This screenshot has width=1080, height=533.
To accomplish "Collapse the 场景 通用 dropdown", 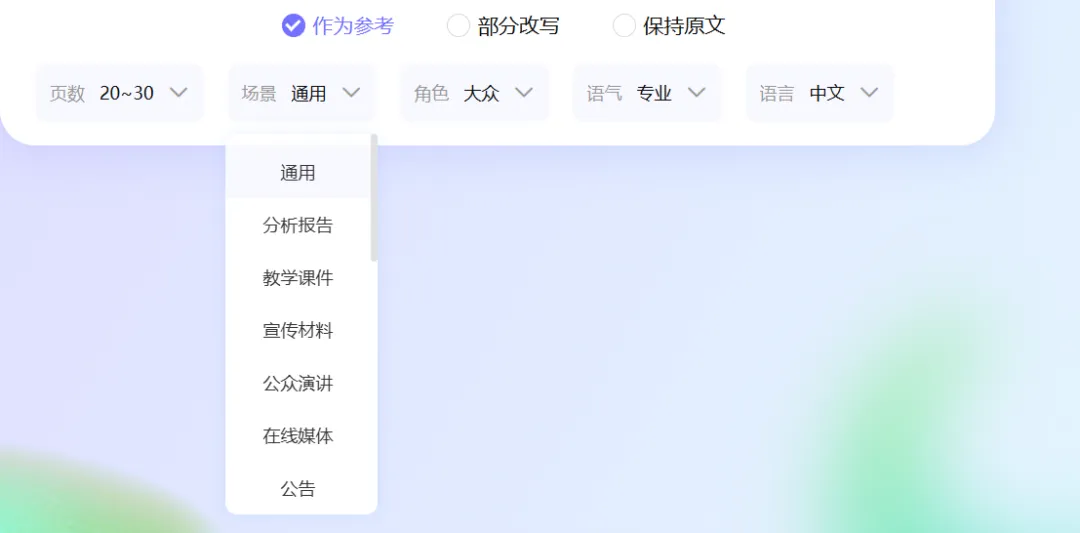I will tap(302, 93).
